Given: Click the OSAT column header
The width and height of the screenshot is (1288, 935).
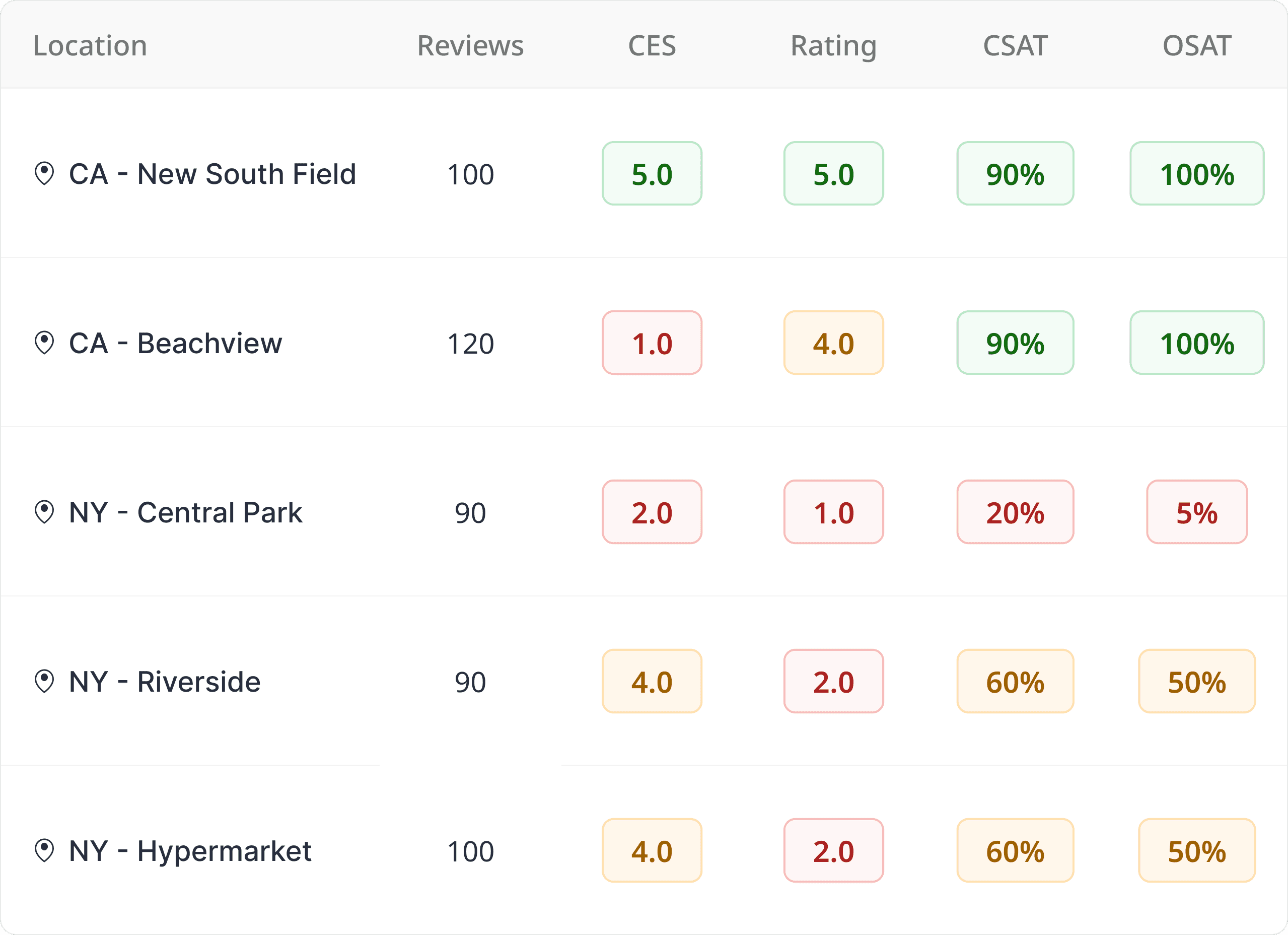Looking at the screenshot, I should [1196, 45].
